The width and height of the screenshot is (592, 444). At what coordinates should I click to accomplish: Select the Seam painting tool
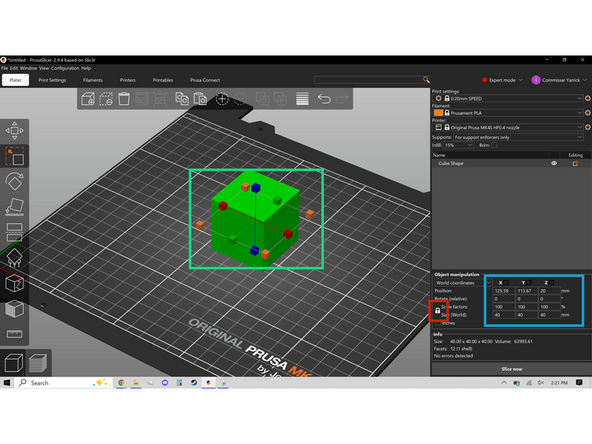point(14,284)
